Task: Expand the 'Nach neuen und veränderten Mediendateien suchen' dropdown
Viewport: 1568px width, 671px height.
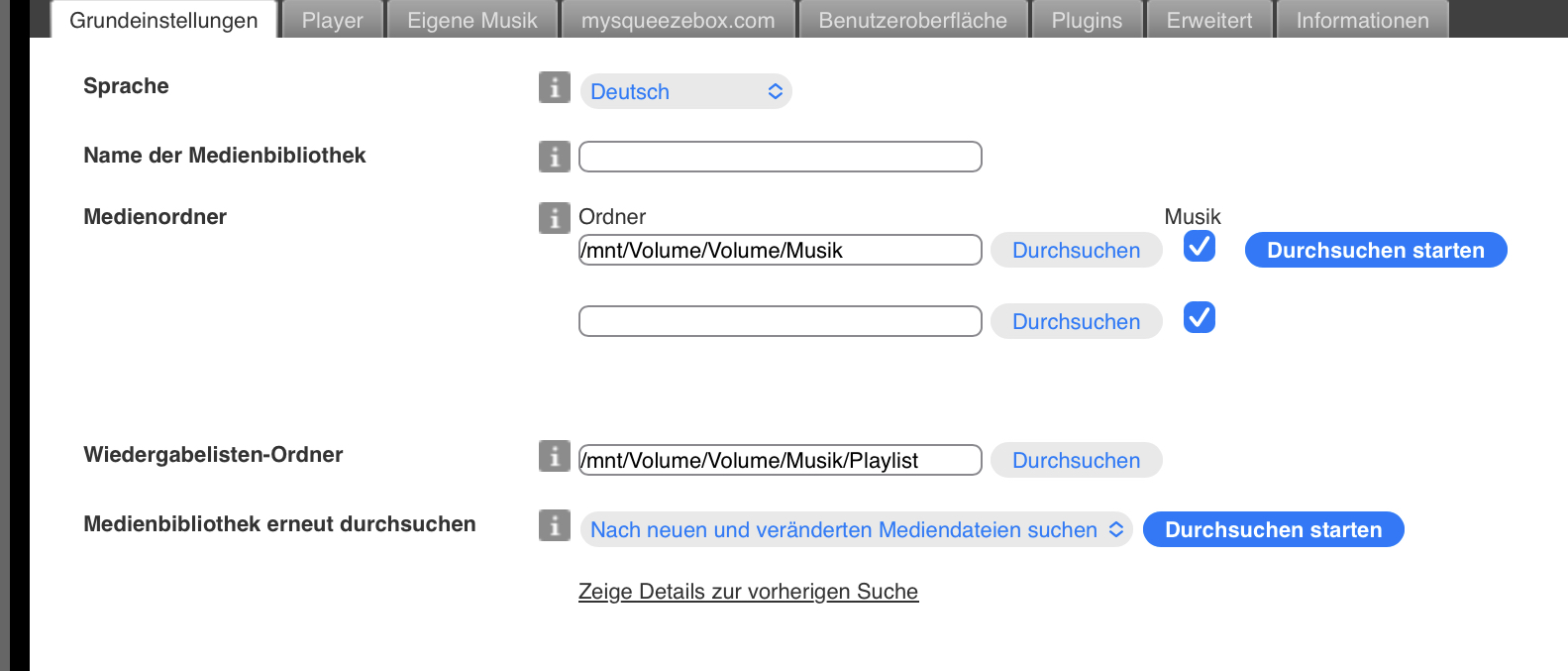Action: (856, 529)
